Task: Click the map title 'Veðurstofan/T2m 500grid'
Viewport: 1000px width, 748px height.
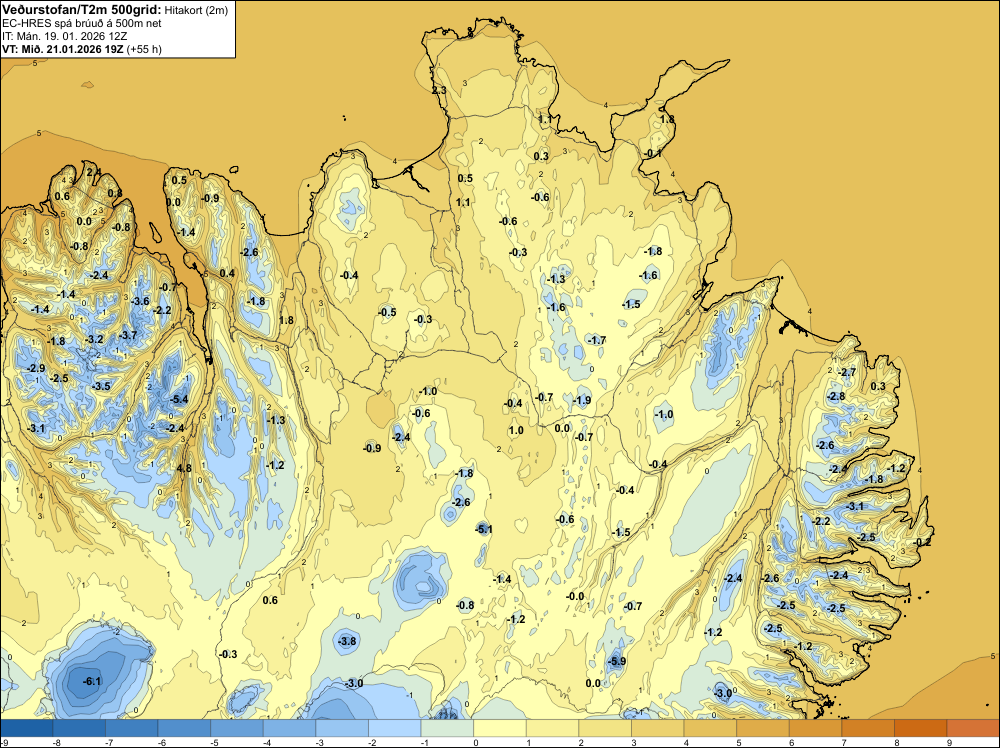Action: [82, 9]
